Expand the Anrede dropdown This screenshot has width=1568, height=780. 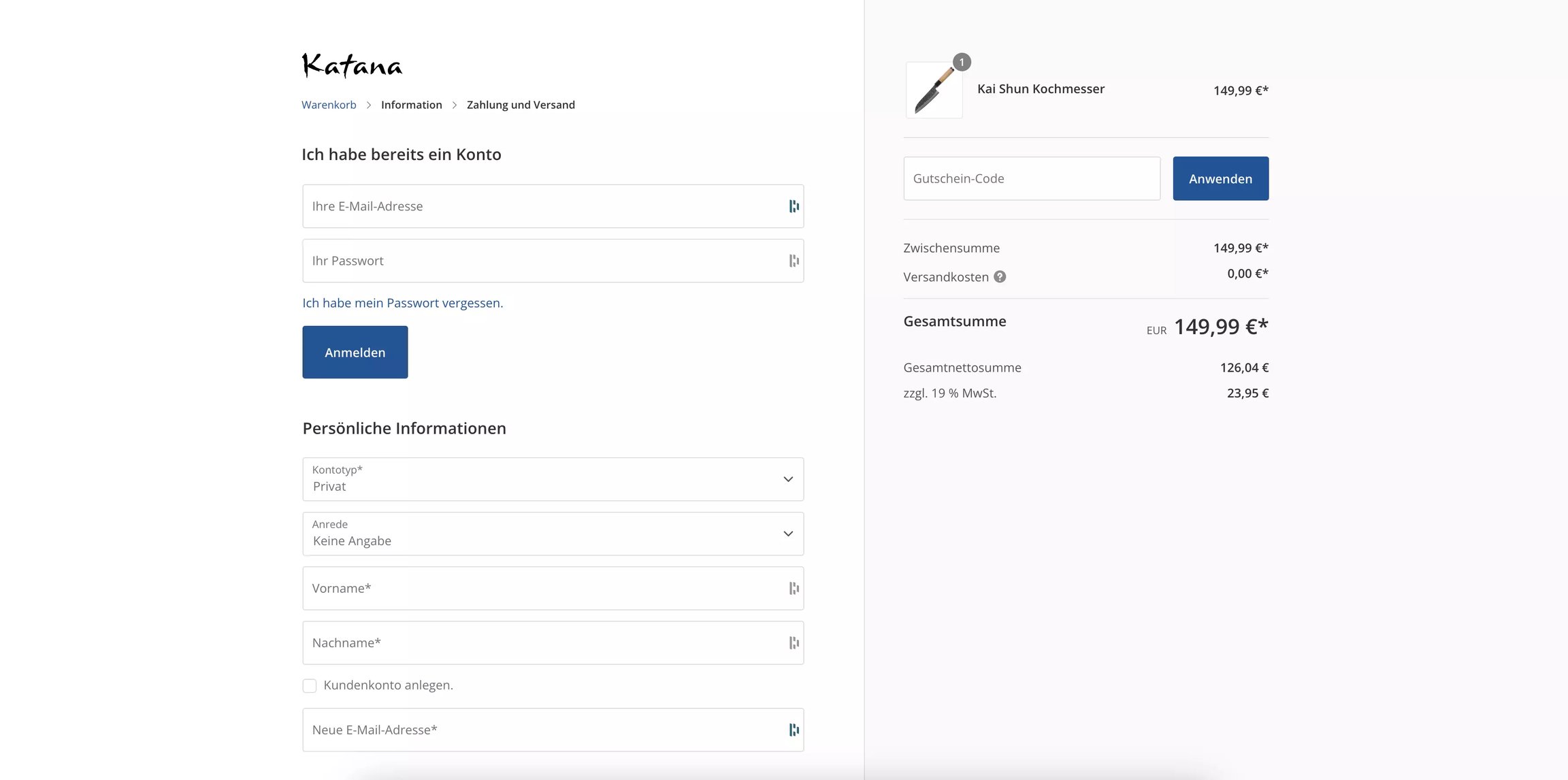(553, 534)
